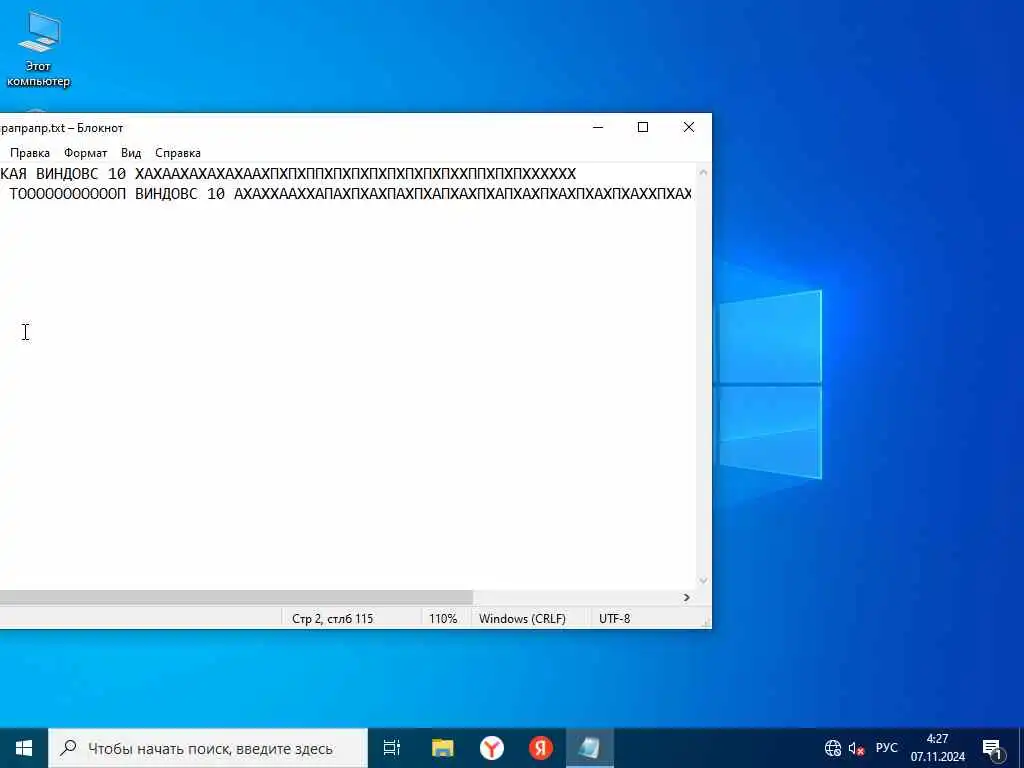Click the Show desktop strip

point(1021,748)
